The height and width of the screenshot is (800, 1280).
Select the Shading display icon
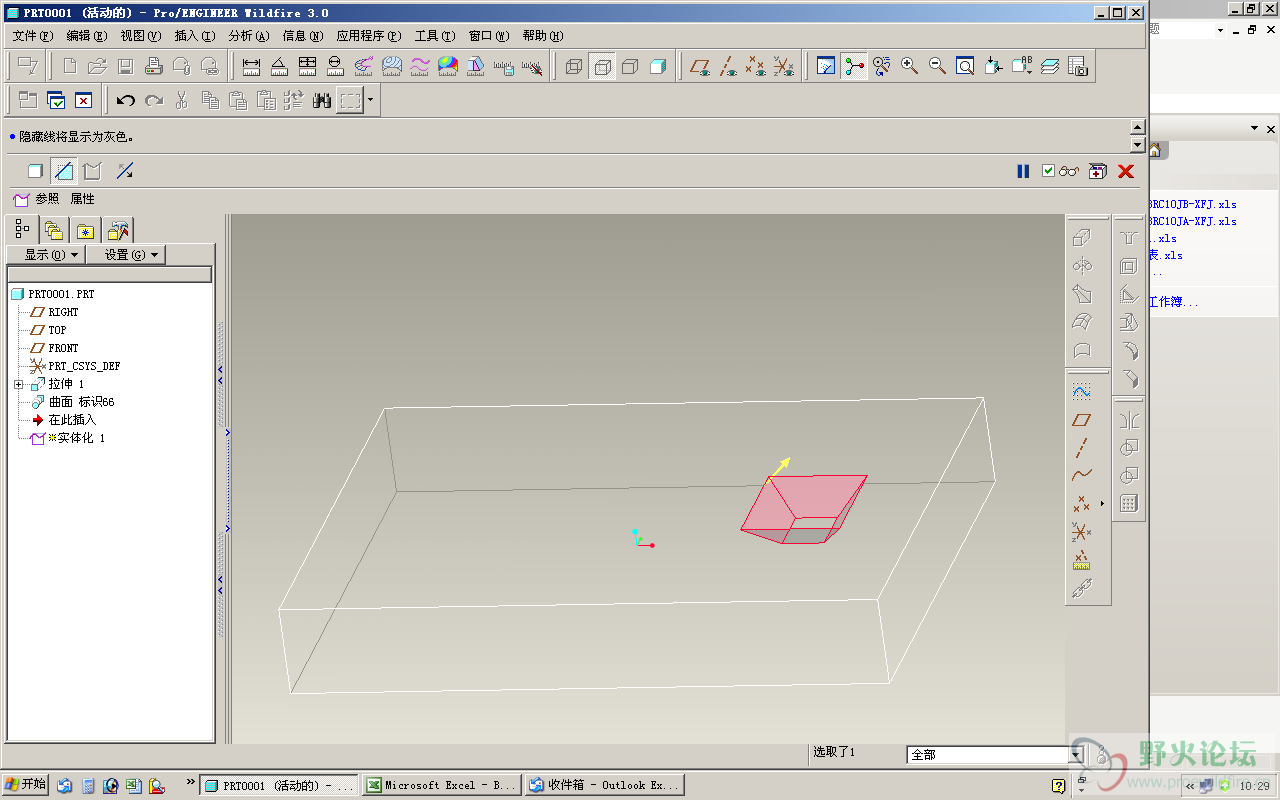pos(658,66)
